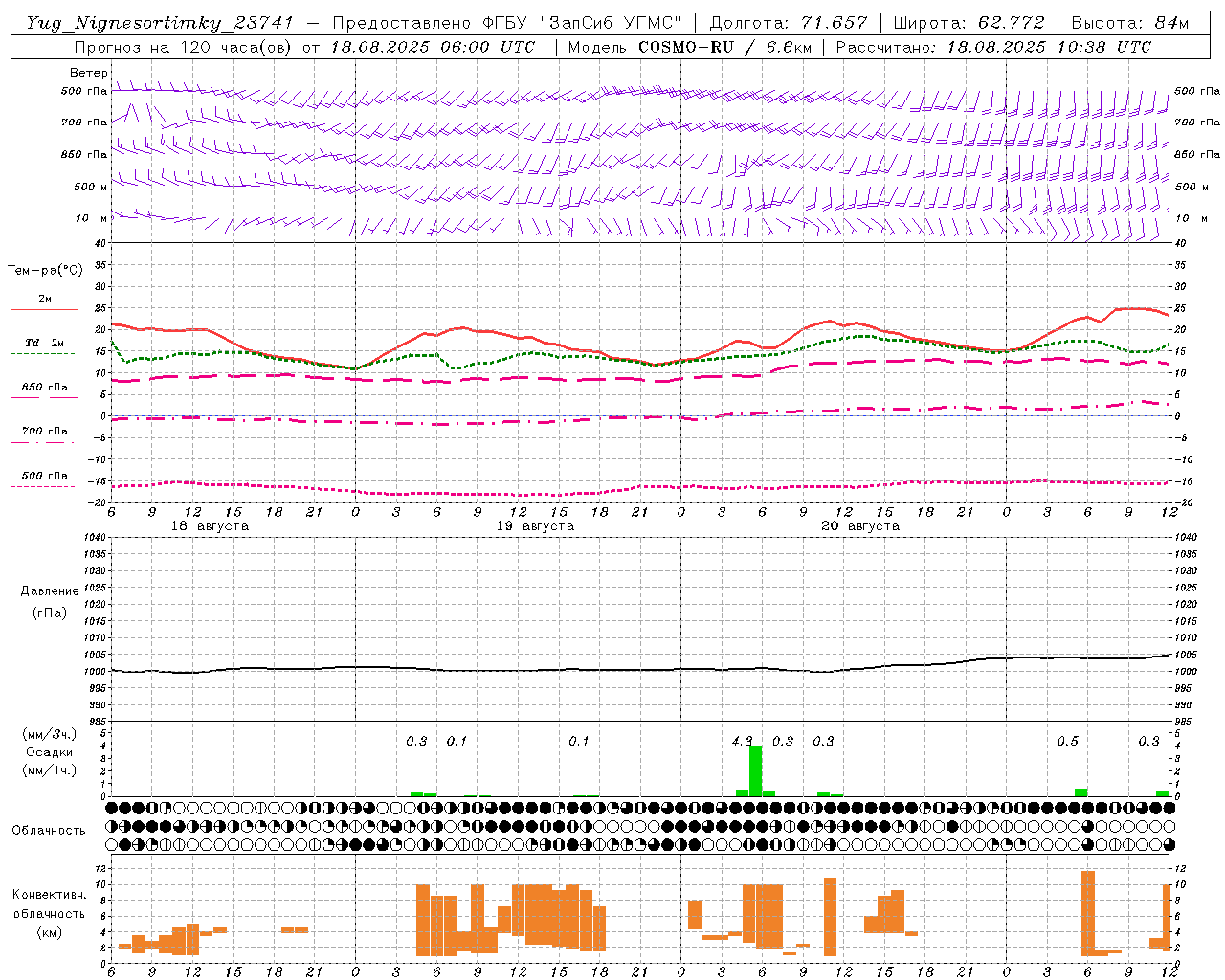Screen dimensions: 1225x980
Task: Click the station name Yug_Nignesortimky_23741
Action: click(x=160, y=23)
